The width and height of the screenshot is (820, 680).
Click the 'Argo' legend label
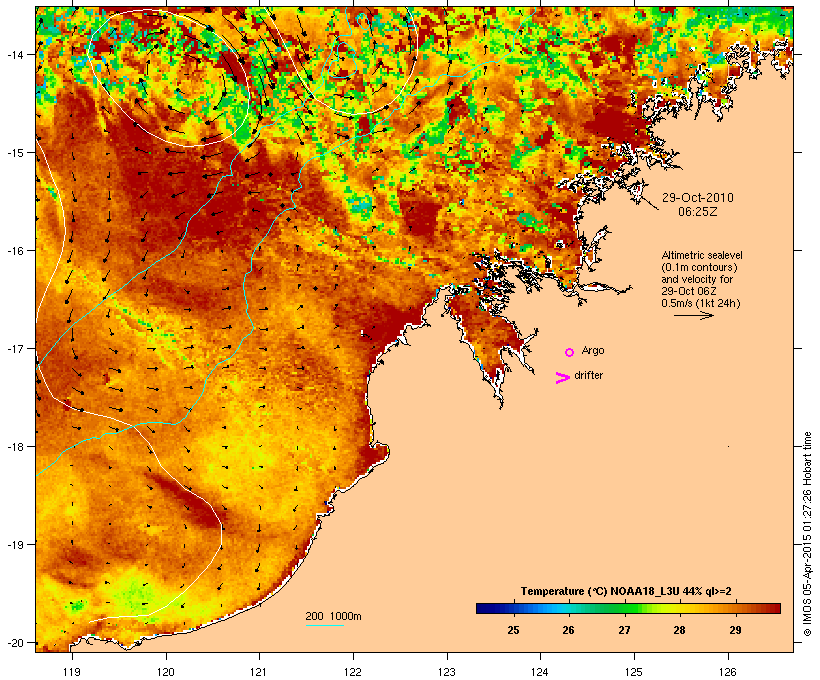[593, 350]
